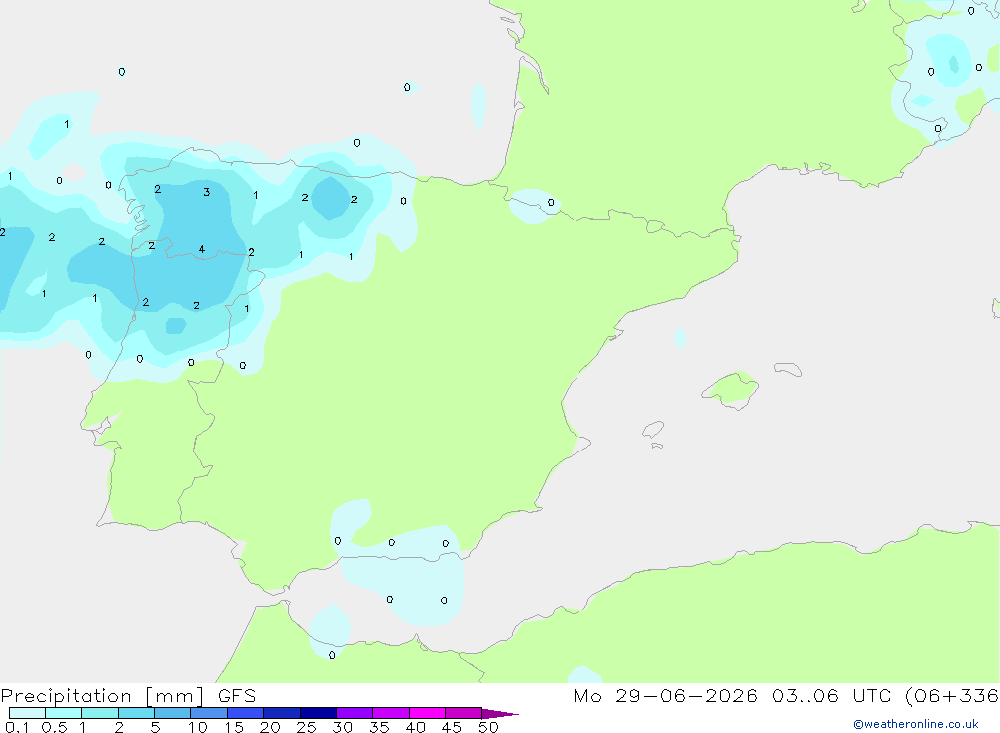Pick the 20–25 mm dark blue legend swatch
The image size is (1000, 733).
(x=282, y=713)
